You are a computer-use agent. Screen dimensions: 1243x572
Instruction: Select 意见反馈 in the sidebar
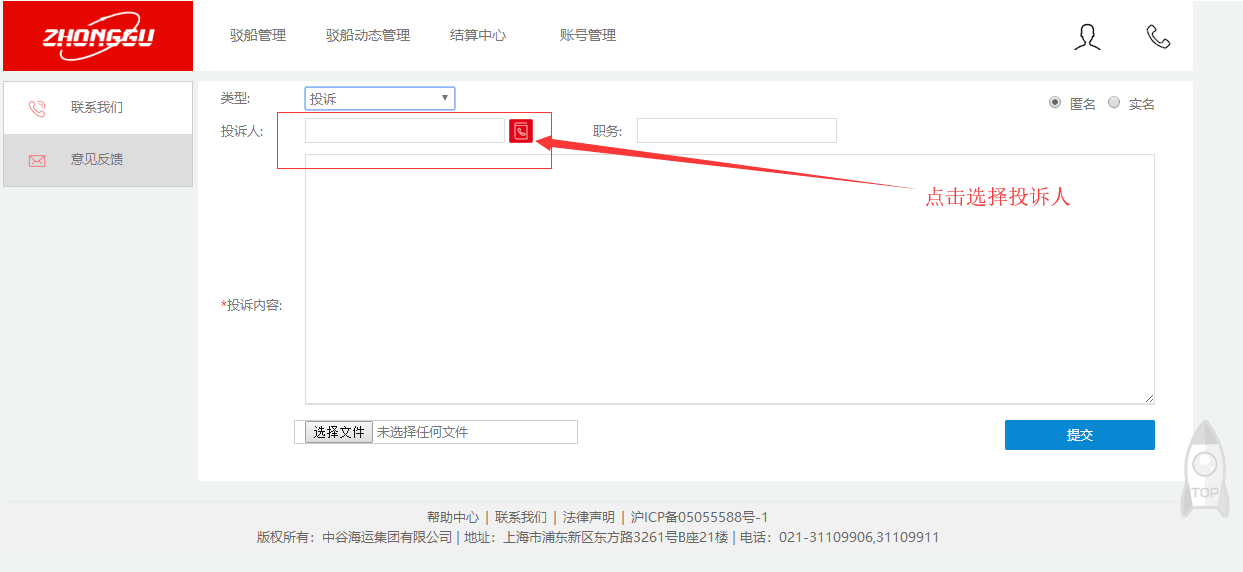98,160
